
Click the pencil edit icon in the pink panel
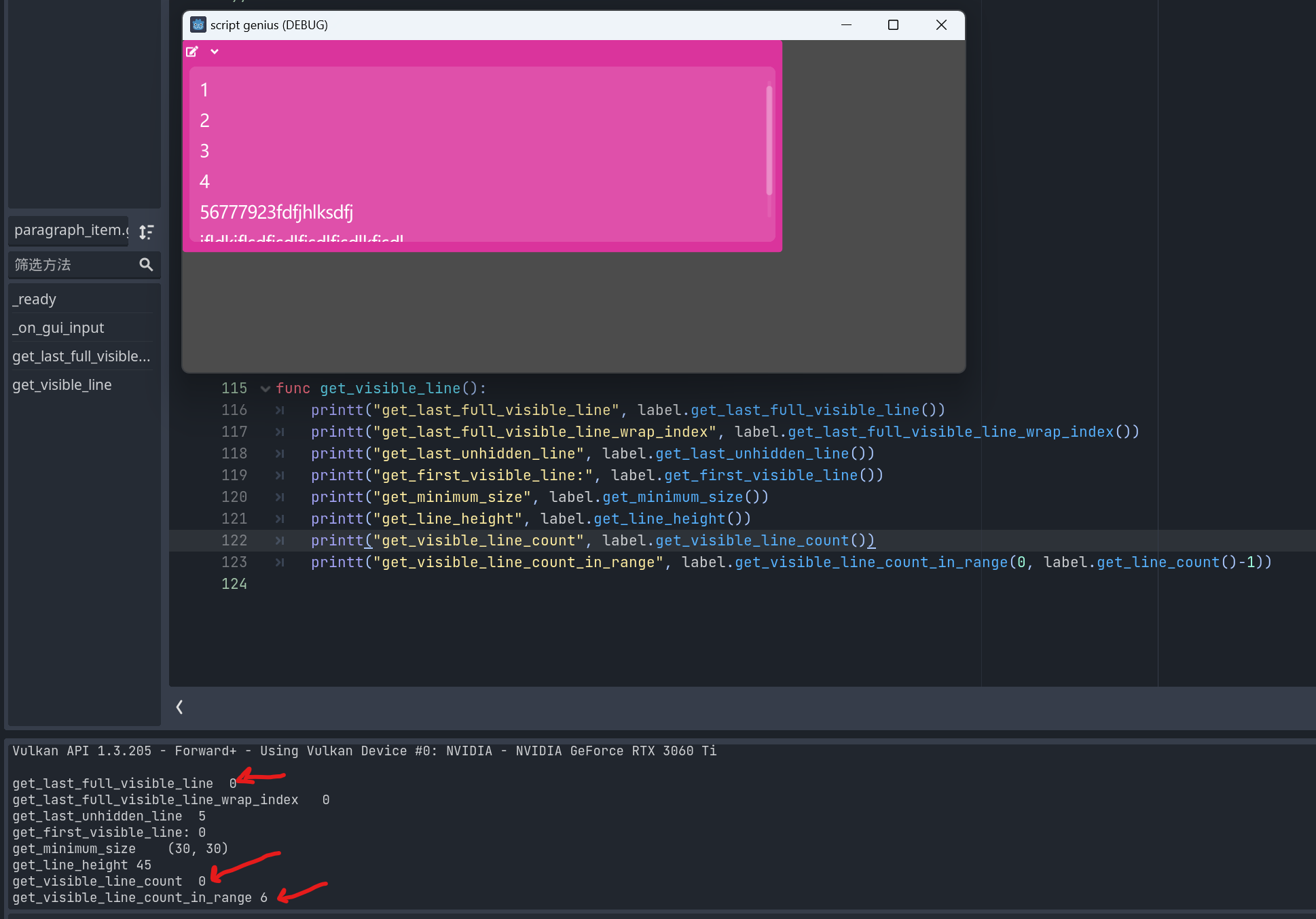(191, 52)
